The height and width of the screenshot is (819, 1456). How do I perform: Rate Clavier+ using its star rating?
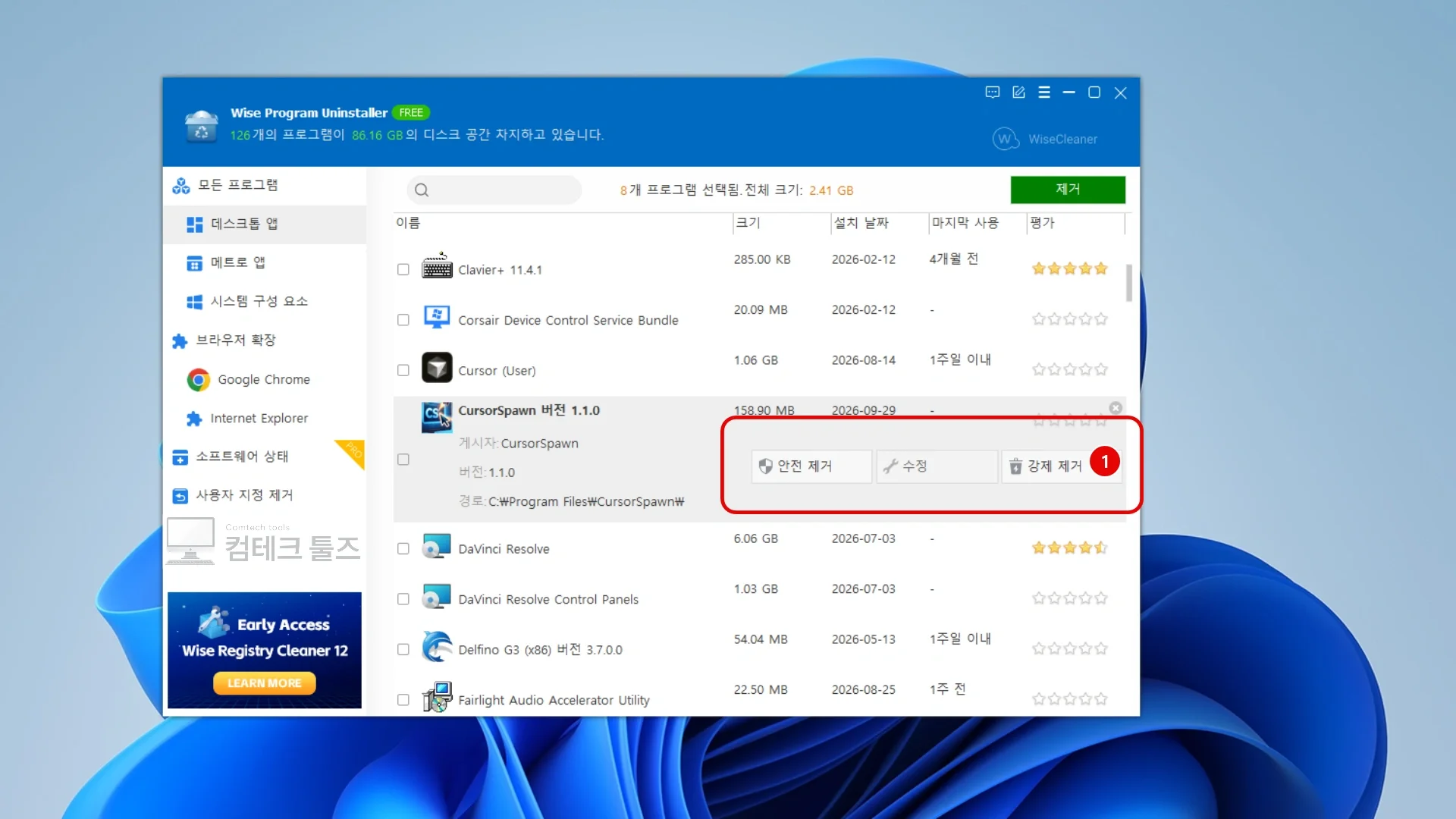[1069, 268]
